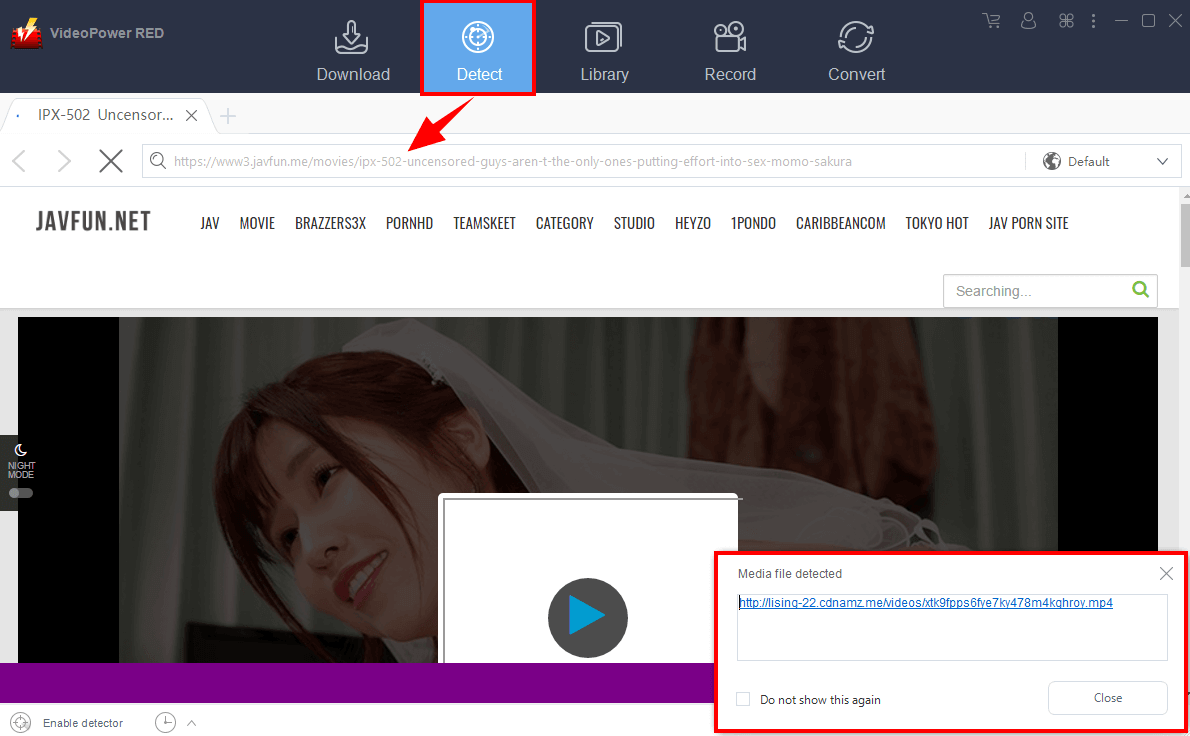Click the green search icon

[1140, 289]
